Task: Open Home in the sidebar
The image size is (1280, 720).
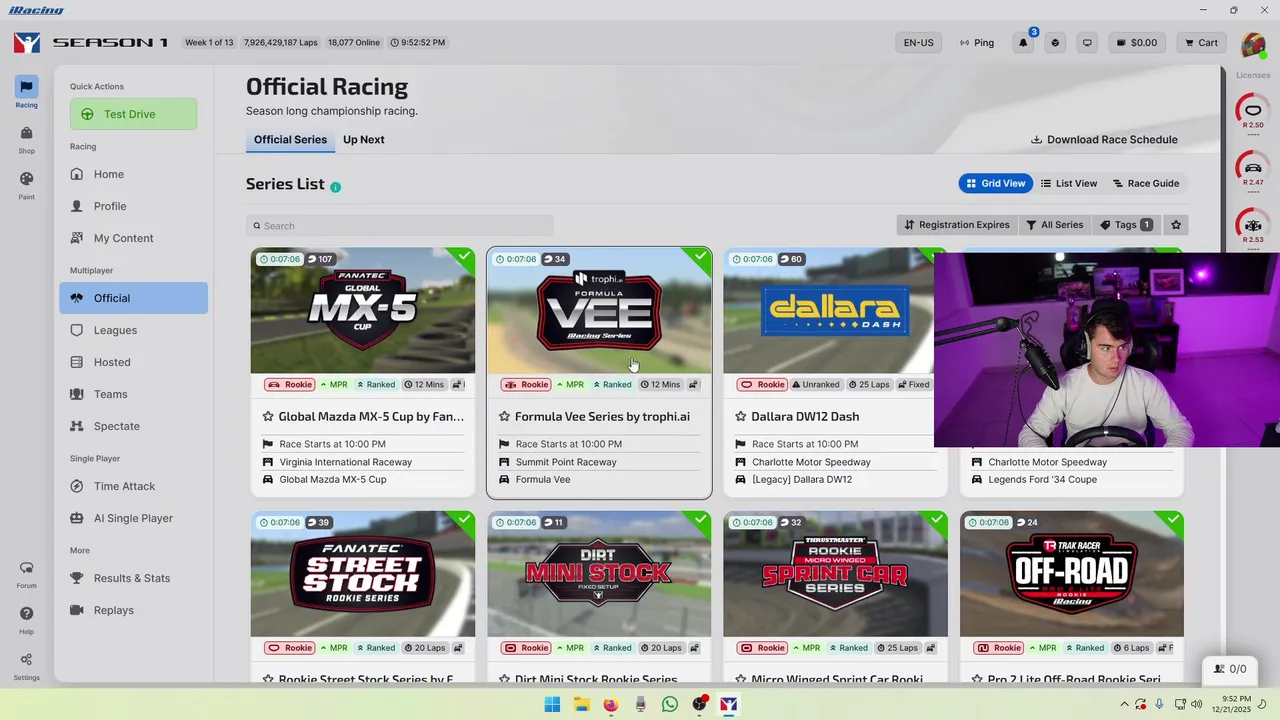Action: click(x=134, y=174)
